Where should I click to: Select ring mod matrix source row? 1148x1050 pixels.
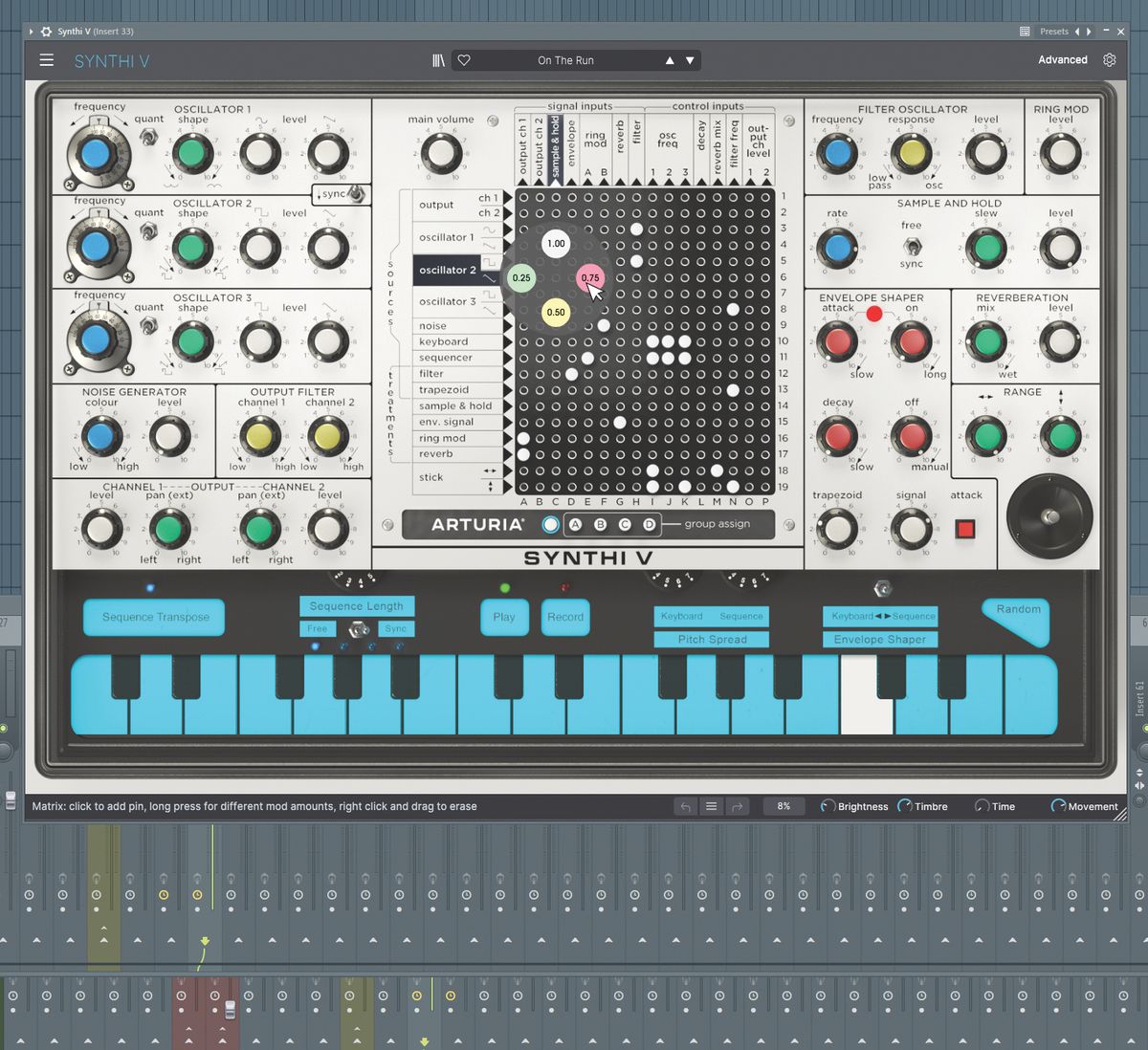(x=459, y=438)
